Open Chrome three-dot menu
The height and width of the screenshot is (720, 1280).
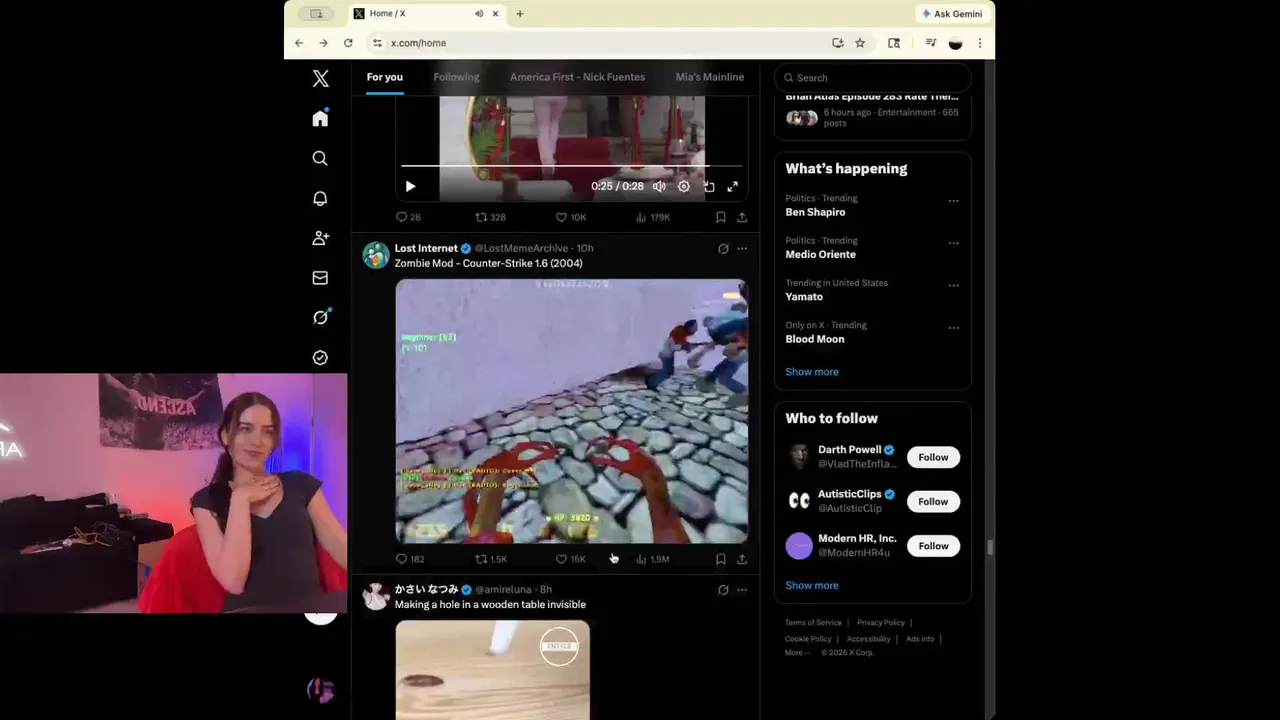point(980,43)
